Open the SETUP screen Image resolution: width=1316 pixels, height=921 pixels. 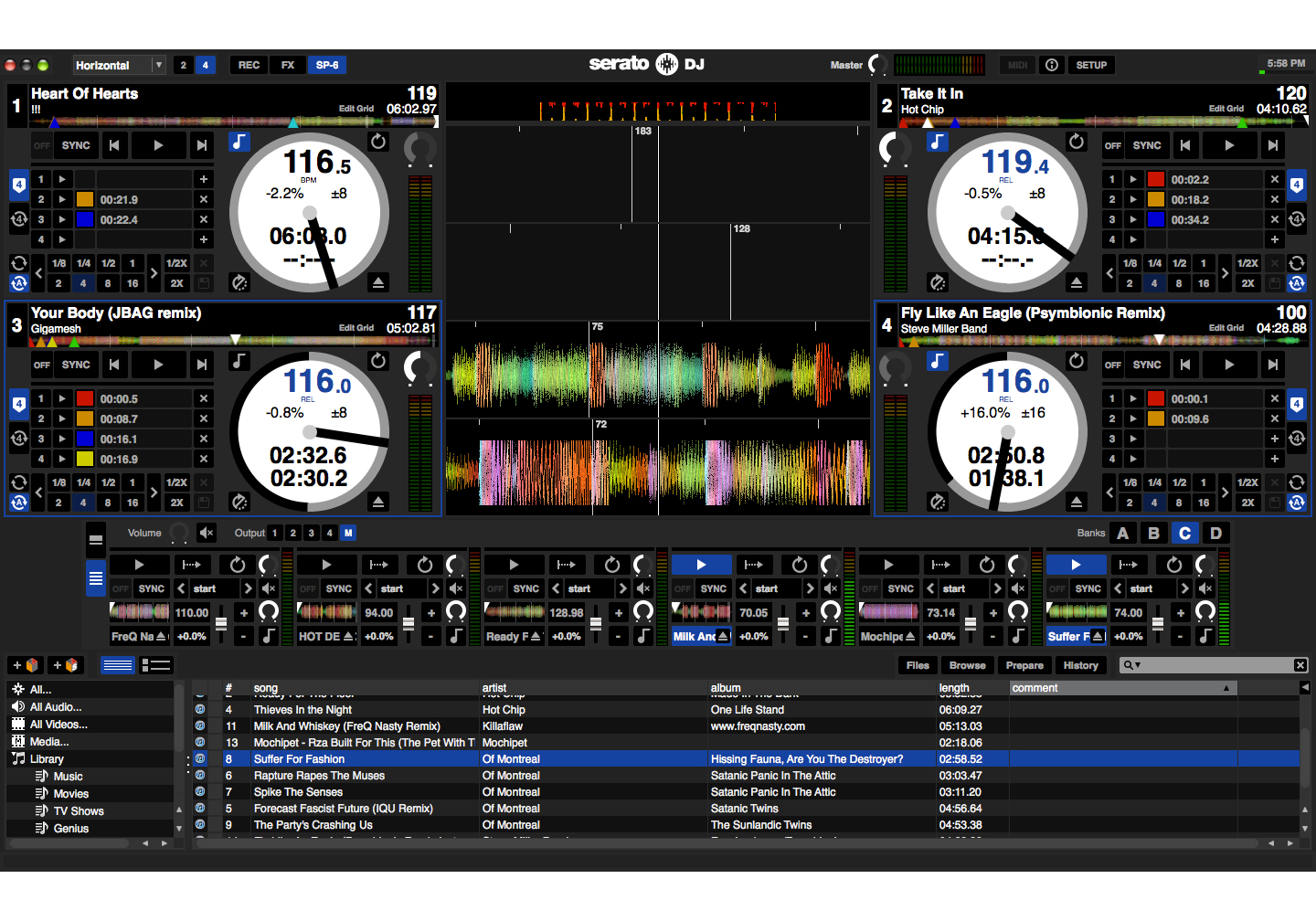tap(1091, 65)
